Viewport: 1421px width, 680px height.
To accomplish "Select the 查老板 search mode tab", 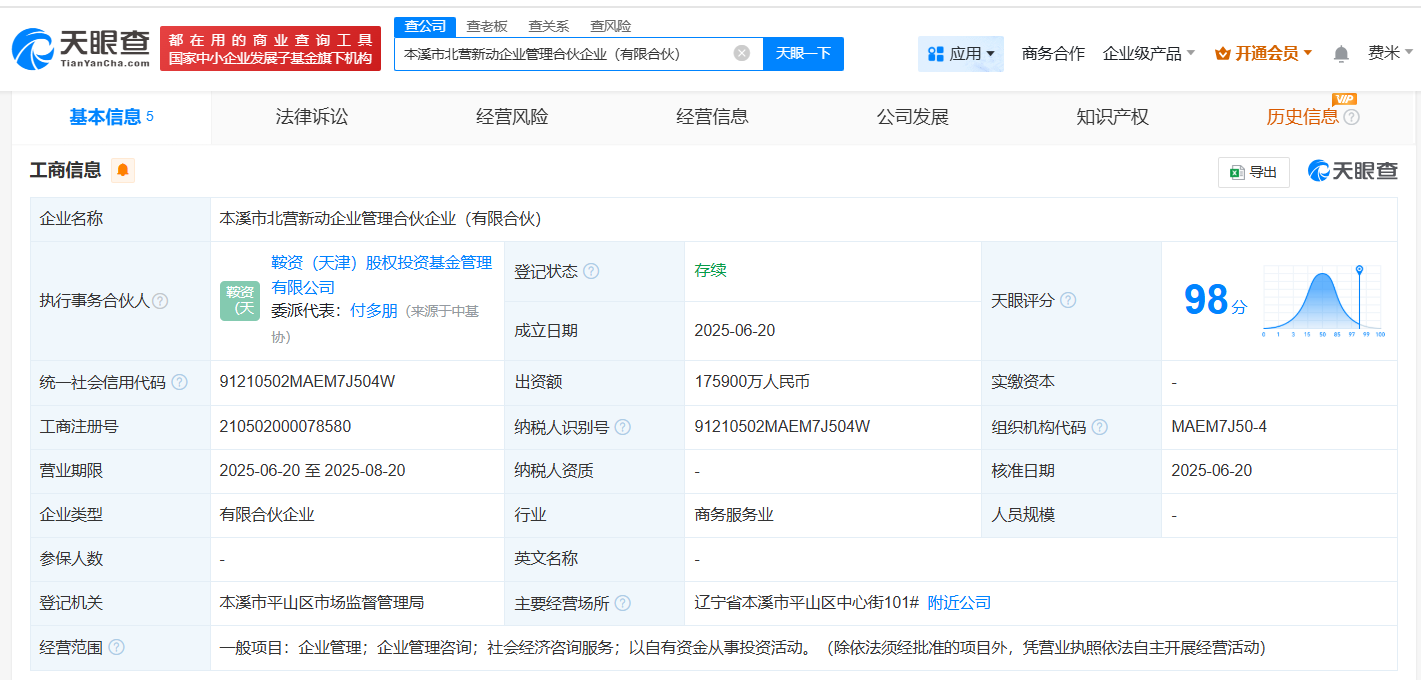I will [487, 26].
